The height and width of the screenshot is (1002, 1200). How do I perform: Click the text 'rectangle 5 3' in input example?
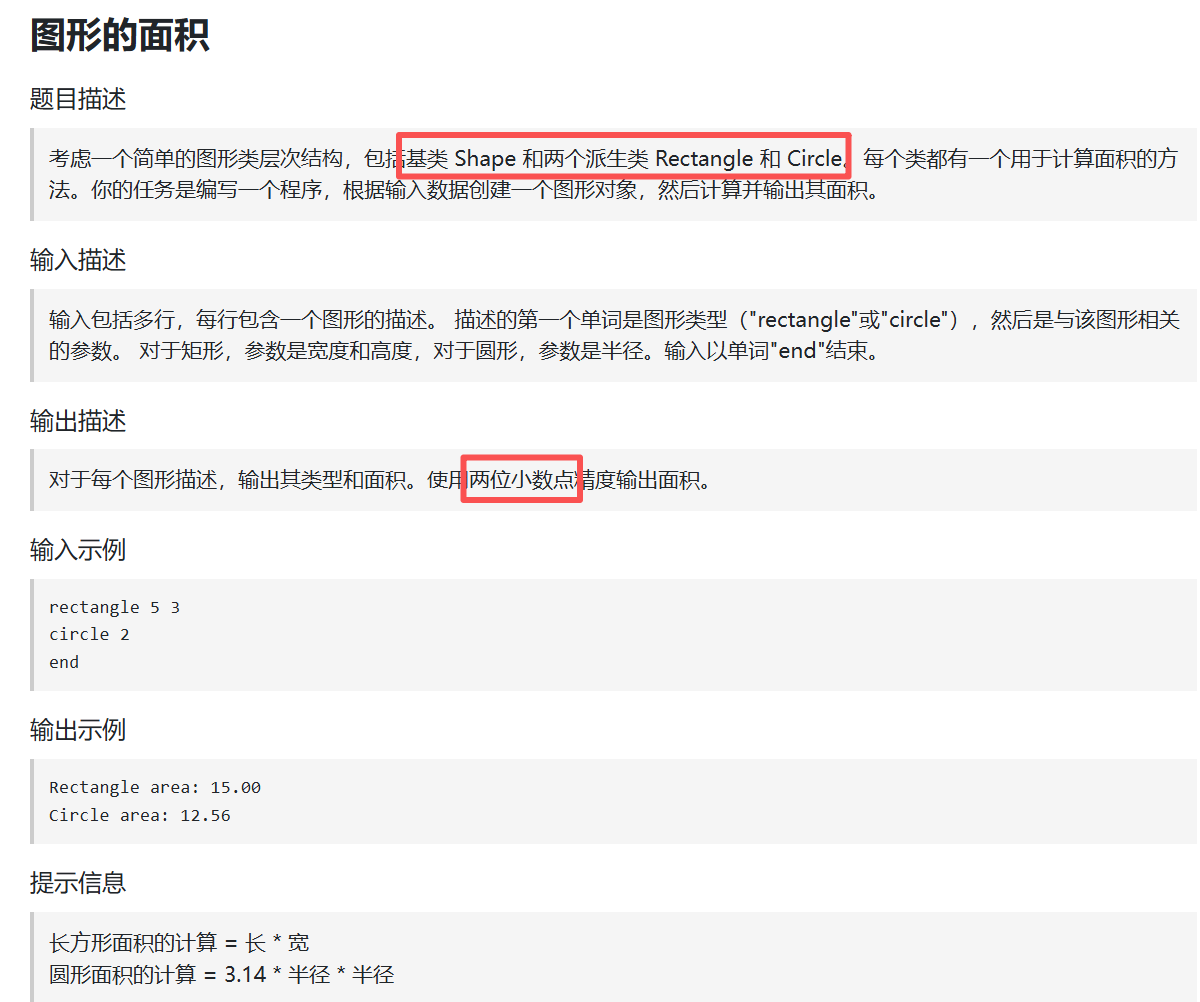point(114,607)
